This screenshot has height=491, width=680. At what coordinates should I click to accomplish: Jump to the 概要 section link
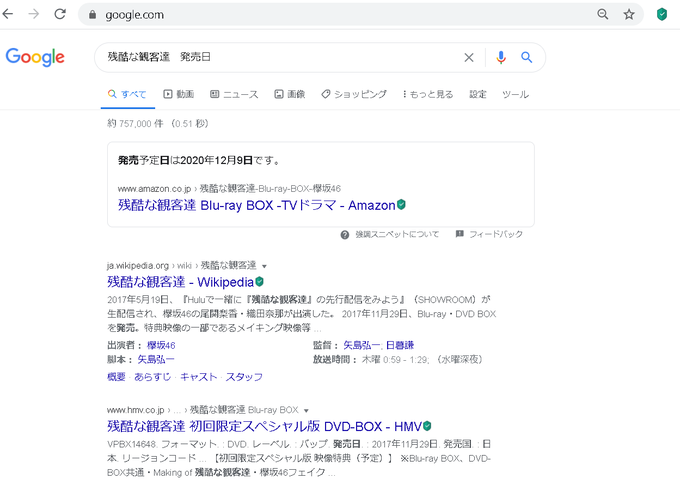pos(116,377)
